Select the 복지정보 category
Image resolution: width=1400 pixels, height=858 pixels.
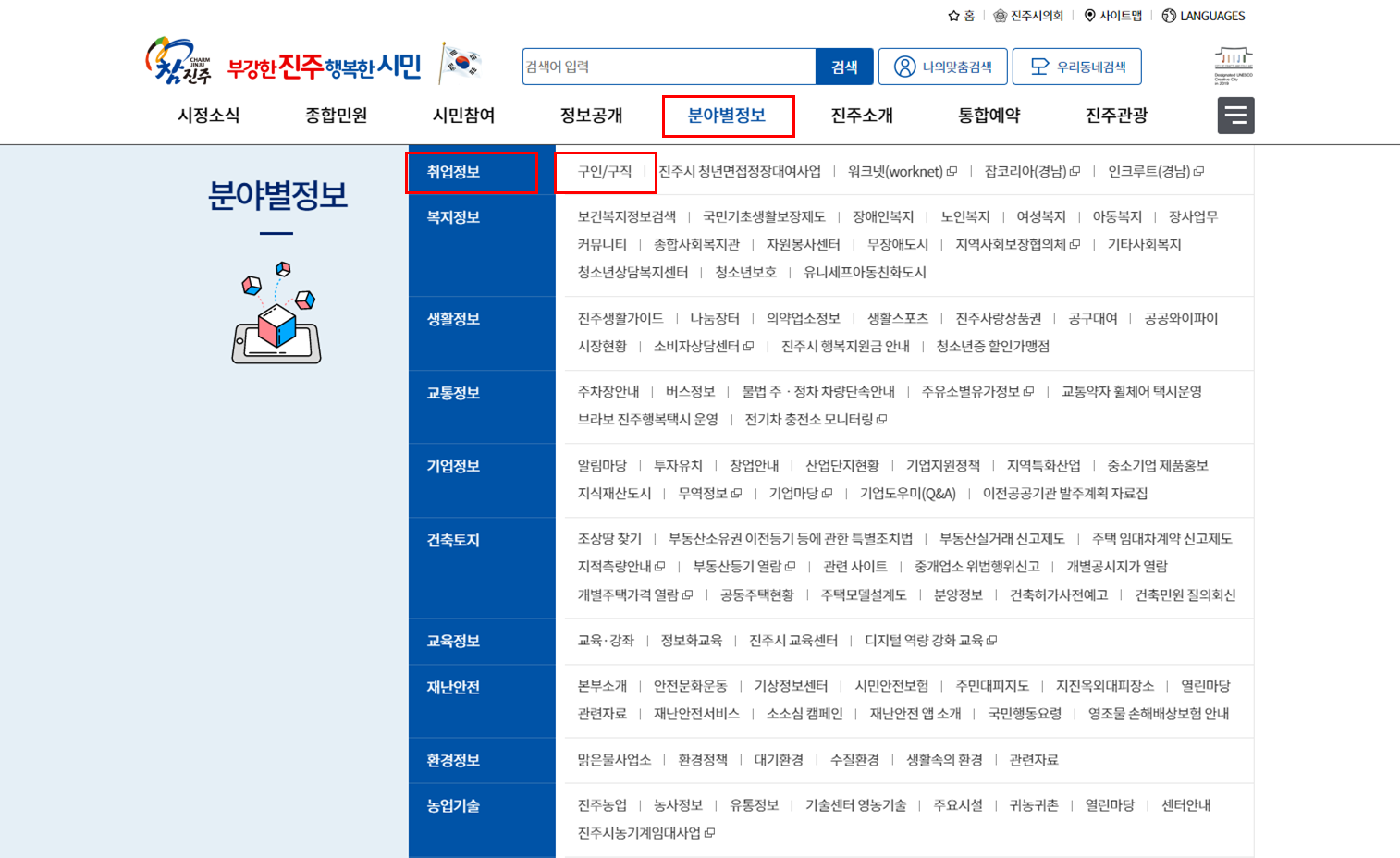point(453,217)
